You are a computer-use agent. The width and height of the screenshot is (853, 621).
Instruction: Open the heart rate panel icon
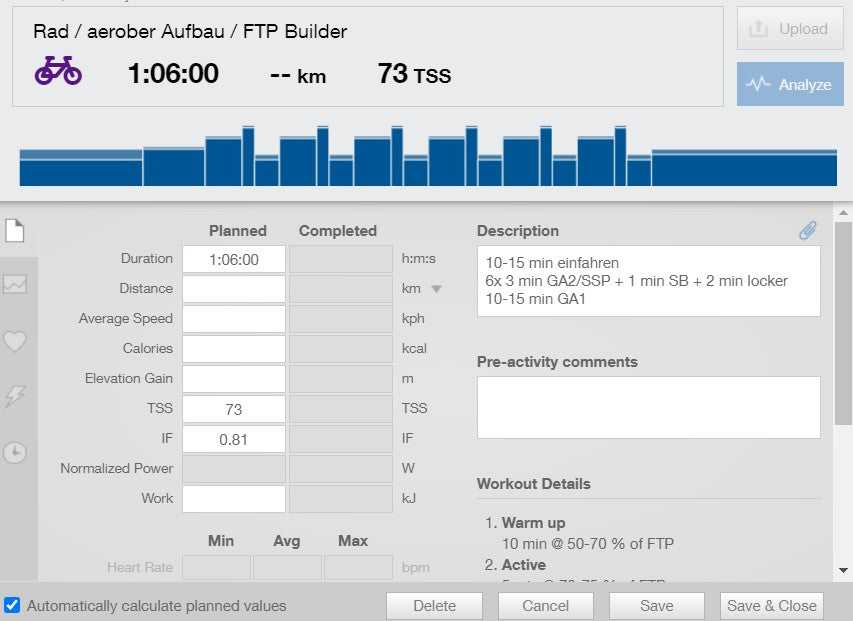[14, 341]
